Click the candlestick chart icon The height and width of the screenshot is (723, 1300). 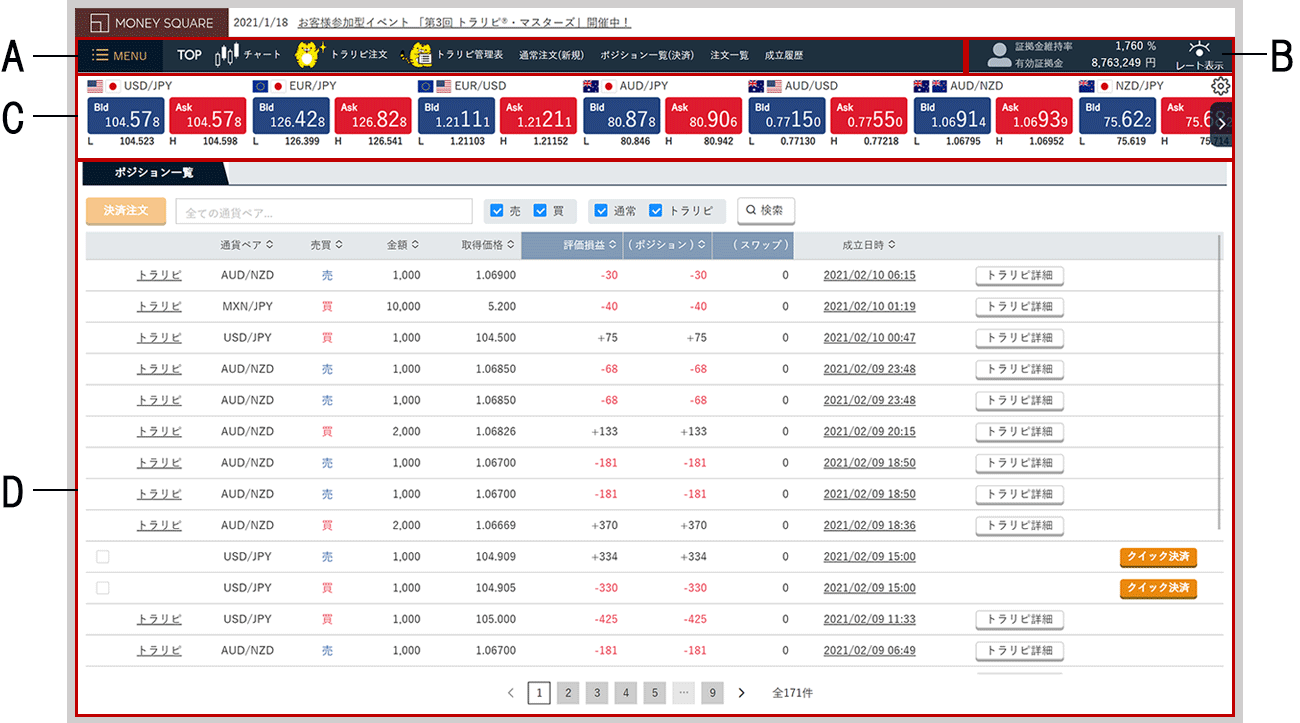[227, 54]
